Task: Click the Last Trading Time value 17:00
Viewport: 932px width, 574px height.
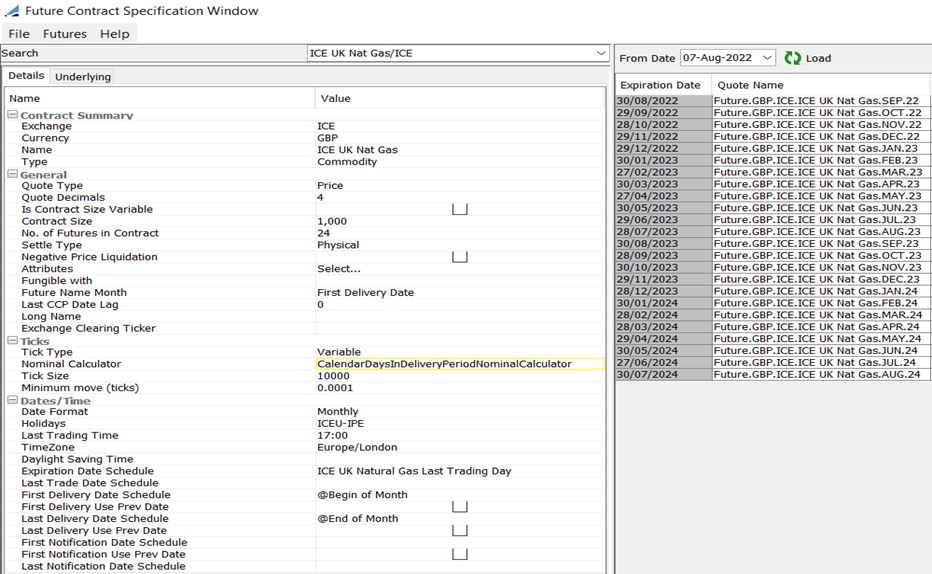Action: coord(332,435)
